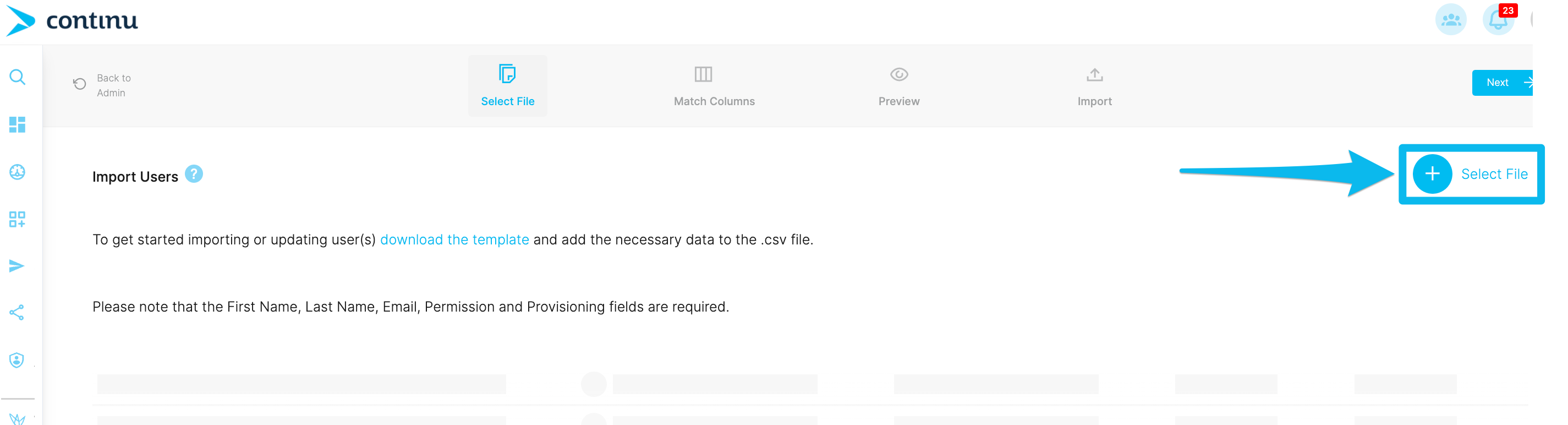Click the gauge reports icon in sidebar
Viewport: 1568px width, 425px height.
tap(17, 172)
